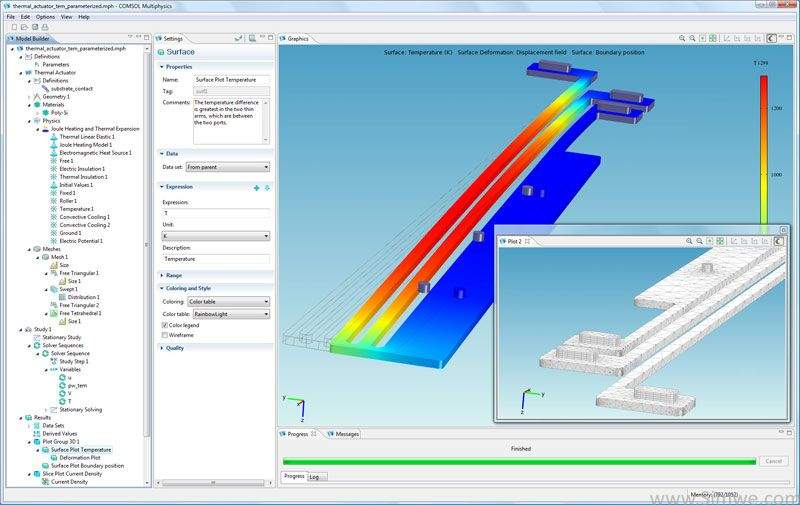Open the Coloring dropdown
This screenshot has height=505, width=800.
point(229,301)
